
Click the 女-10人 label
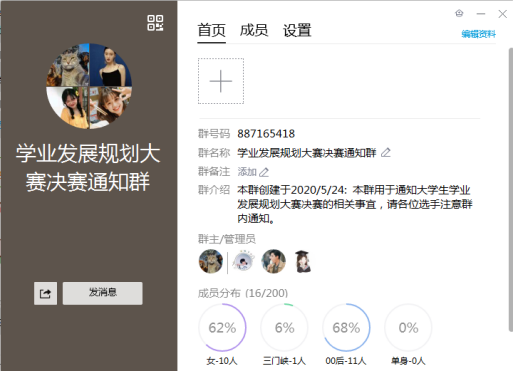click(x=222, y=361)
